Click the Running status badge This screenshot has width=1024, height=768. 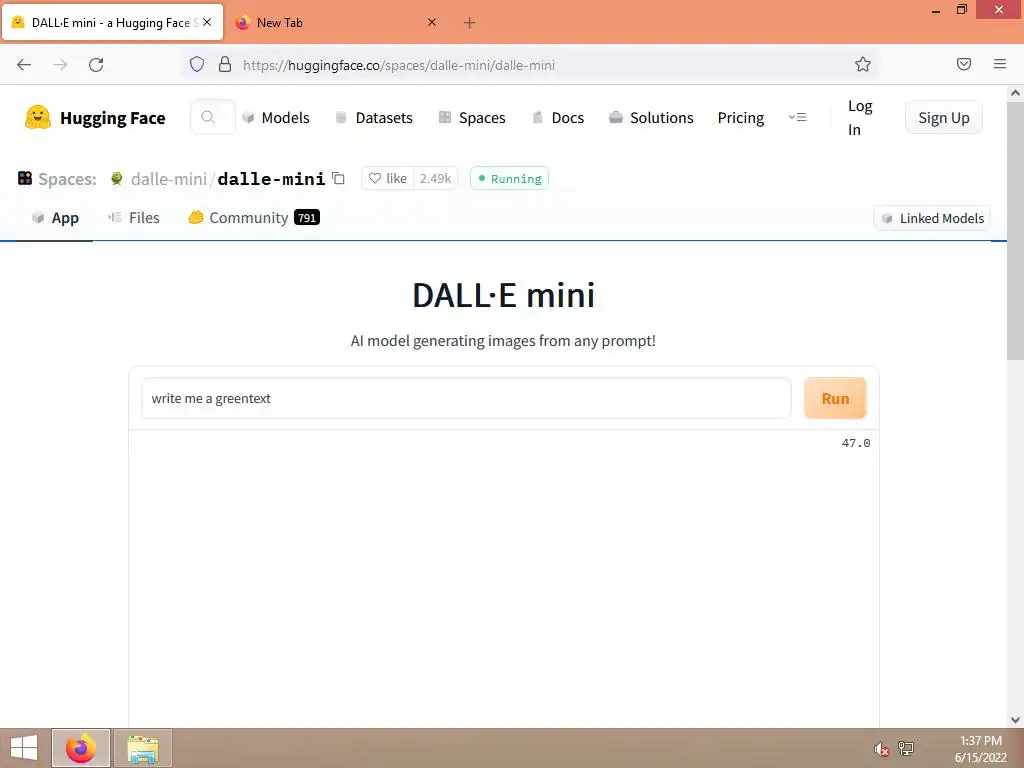tap(509, 178)
